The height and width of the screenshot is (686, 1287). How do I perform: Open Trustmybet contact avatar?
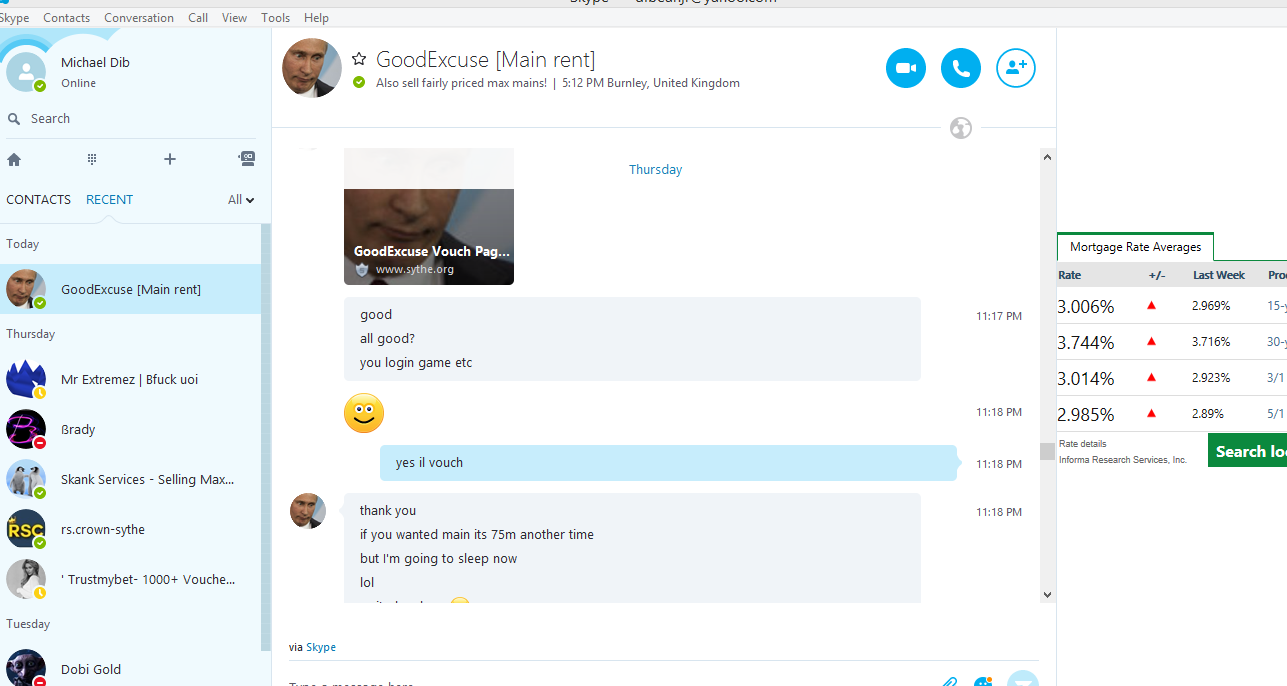coord(26,579)
